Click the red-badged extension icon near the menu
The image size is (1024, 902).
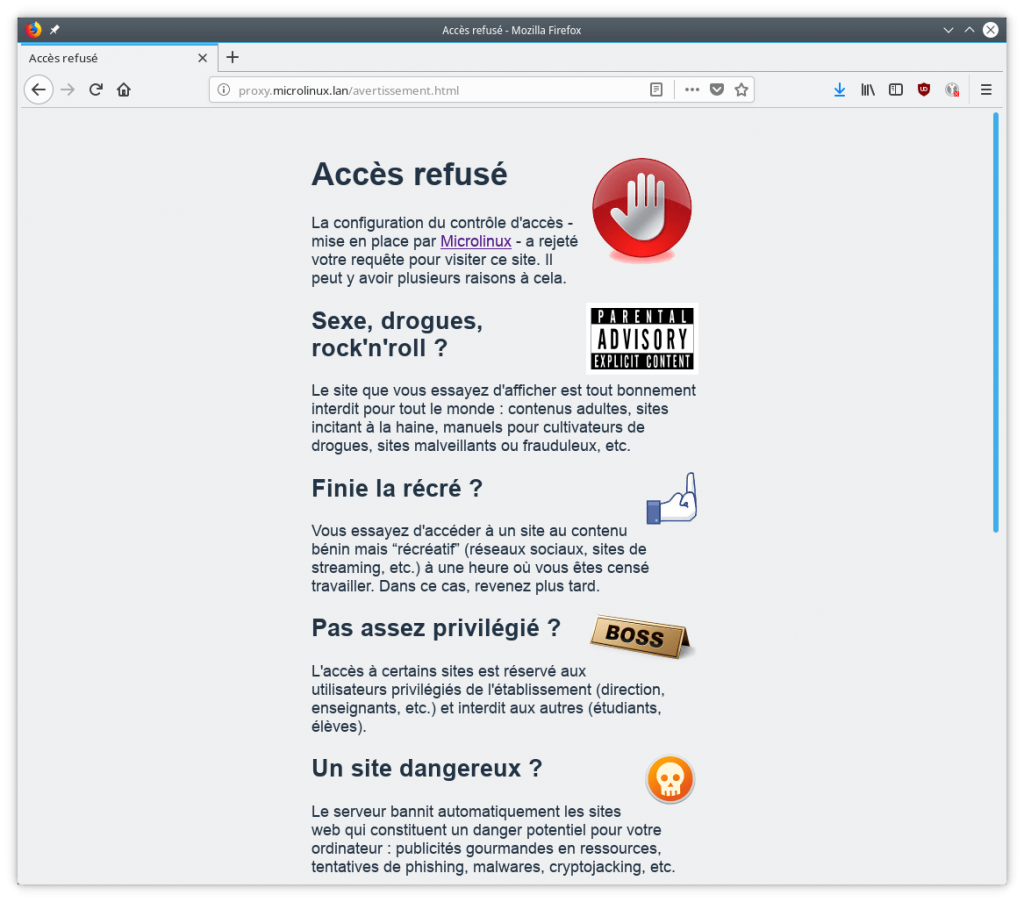tap(950, 89)
